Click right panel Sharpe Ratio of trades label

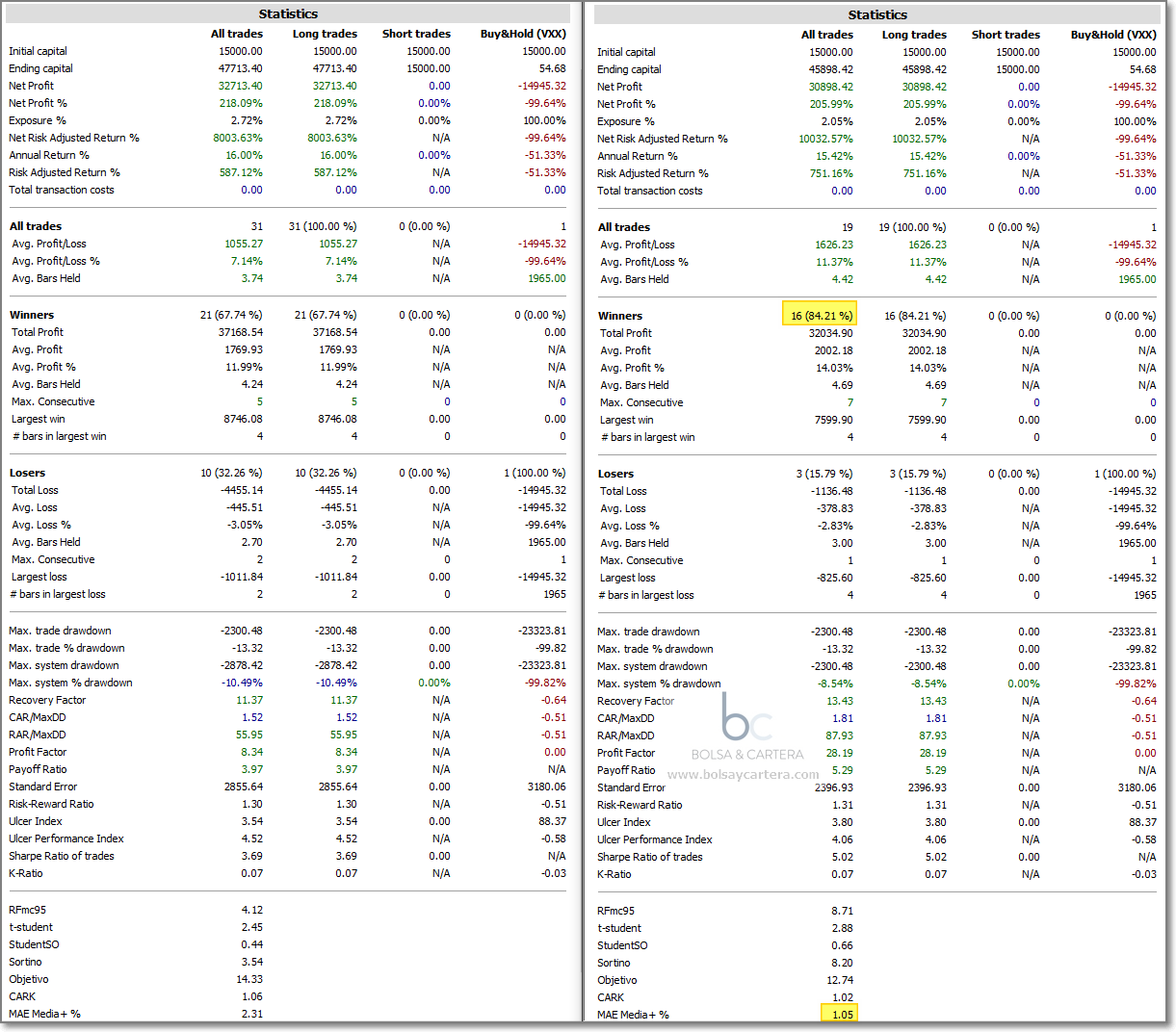tap(650, 857)
